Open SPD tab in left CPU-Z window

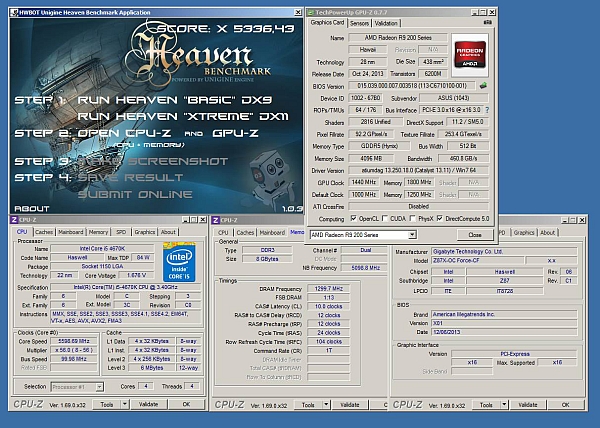[121, 232]
